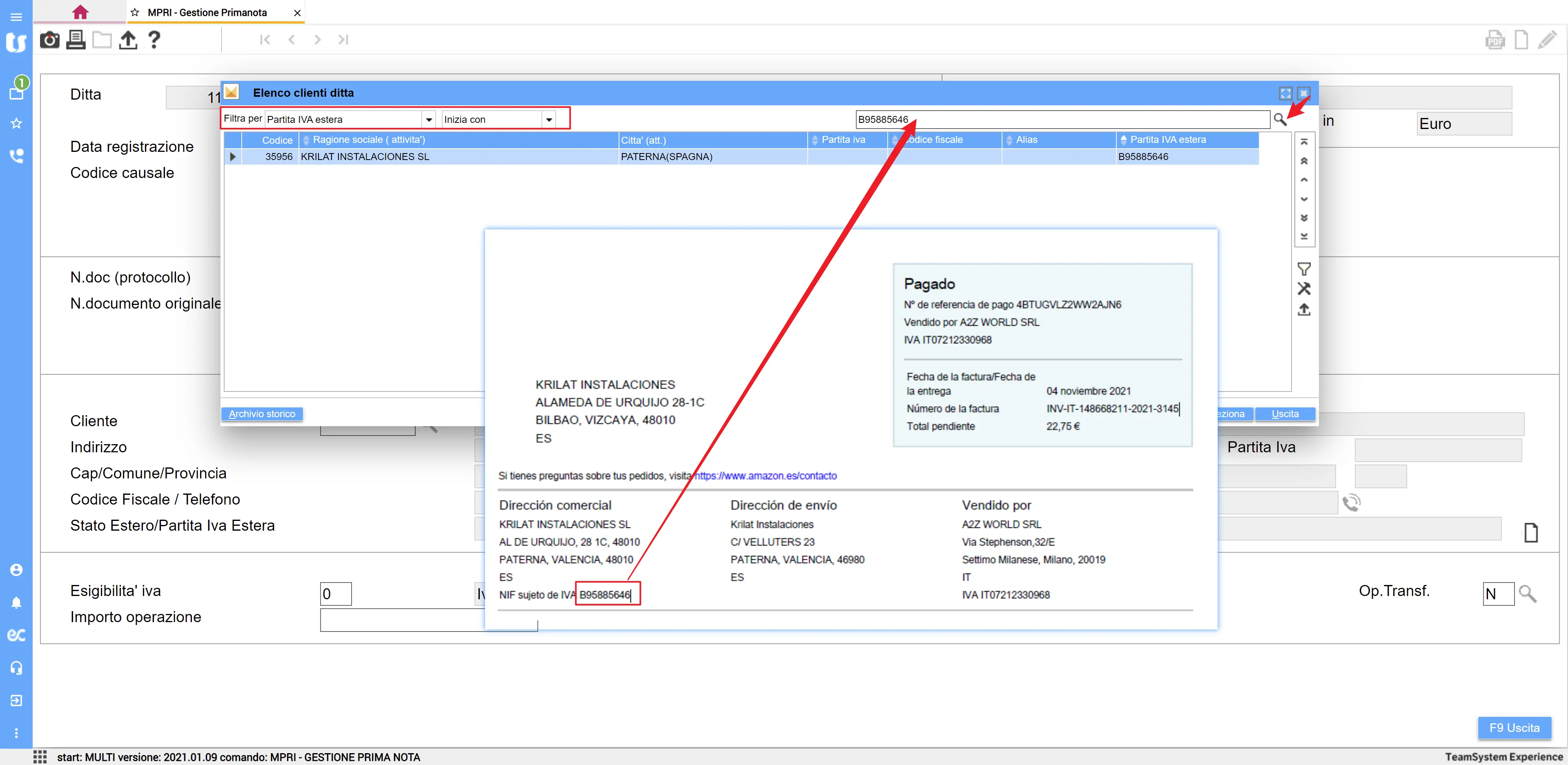This screenshot has width=1568, height=765.
Task: Click the search magnifier next to B95885646
Action: pos(1279,119)
